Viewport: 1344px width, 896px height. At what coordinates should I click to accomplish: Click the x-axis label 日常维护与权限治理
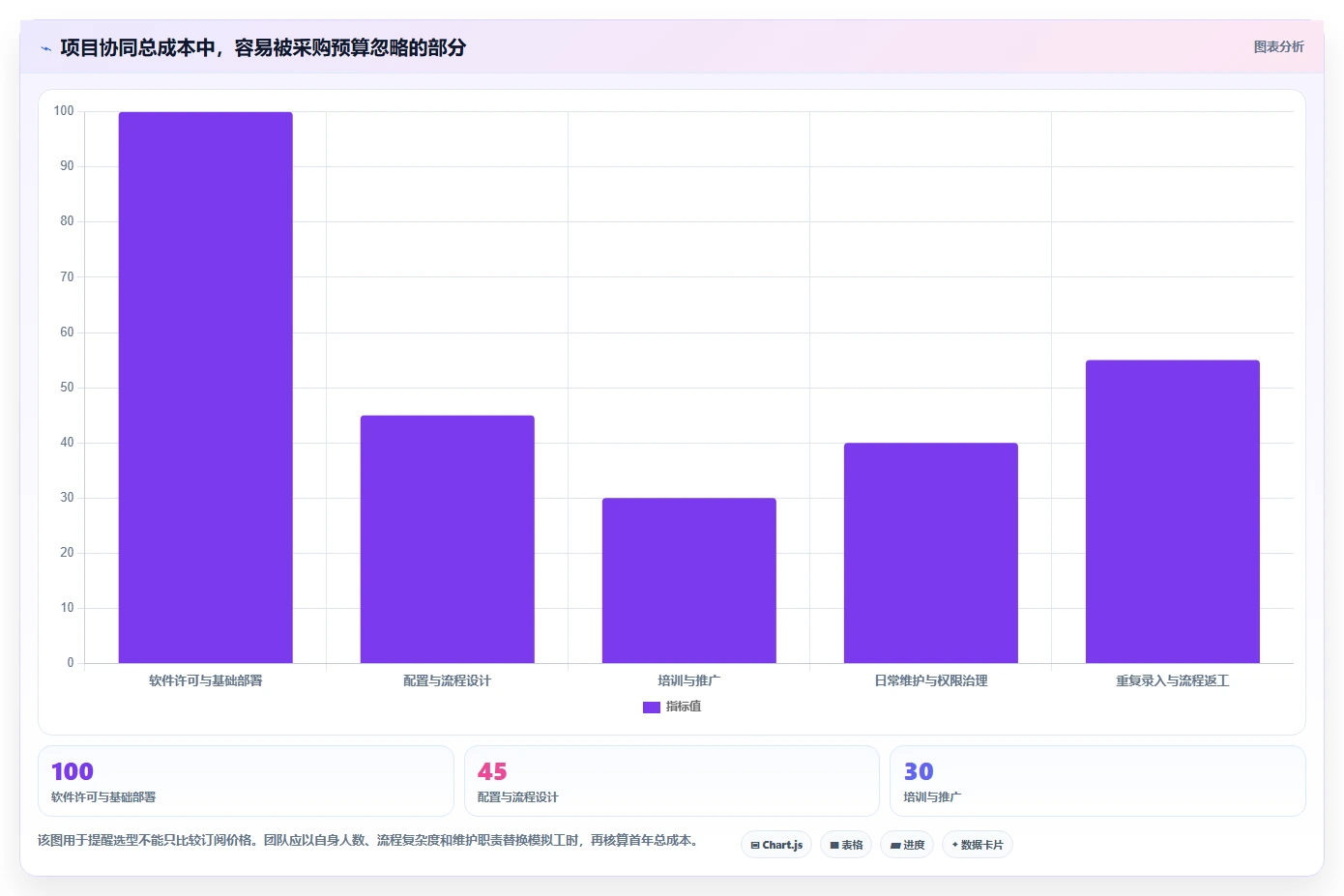coord(930,680)
